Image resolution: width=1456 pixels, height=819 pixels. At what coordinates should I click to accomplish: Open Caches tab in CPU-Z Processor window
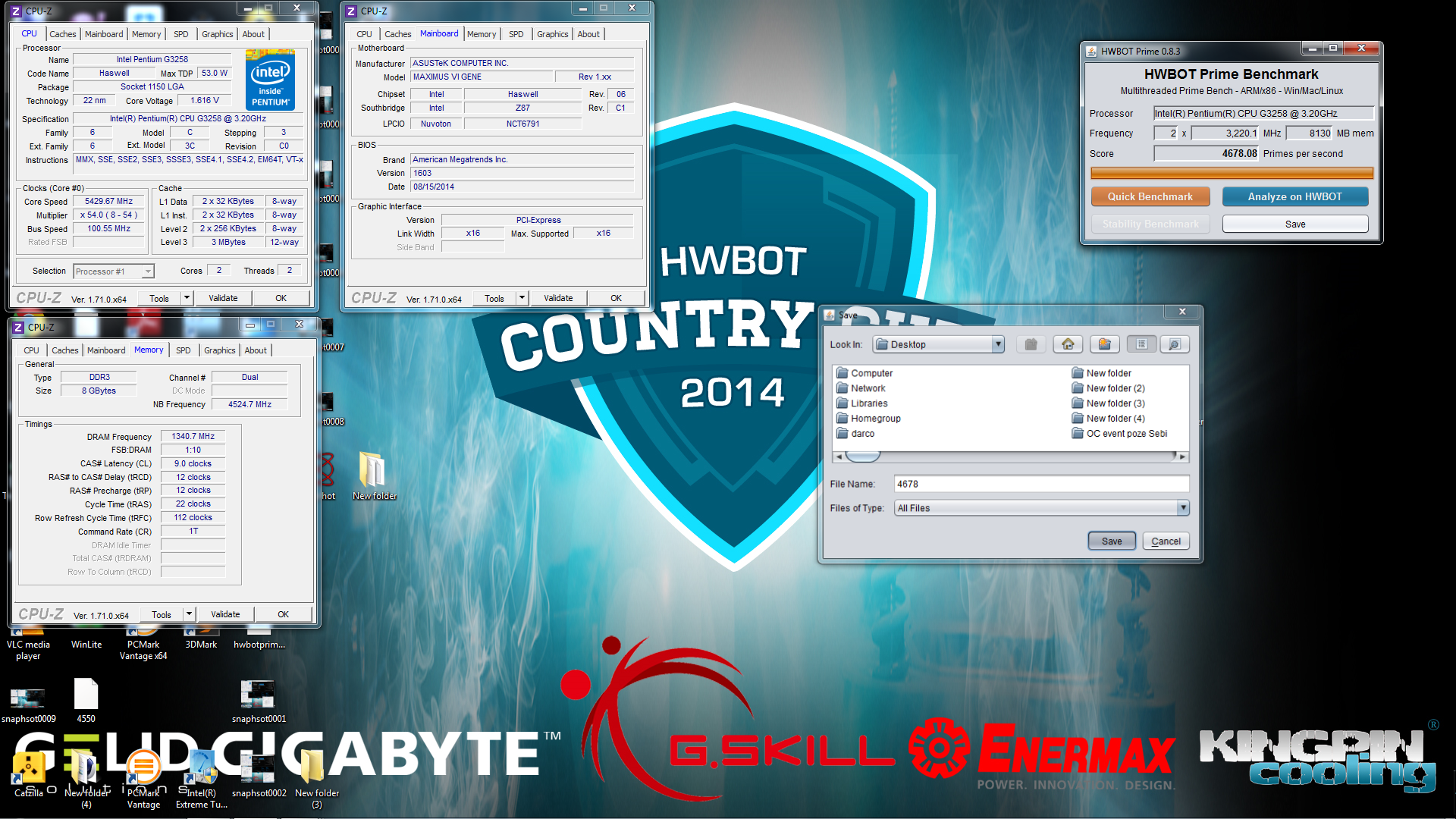62,34
